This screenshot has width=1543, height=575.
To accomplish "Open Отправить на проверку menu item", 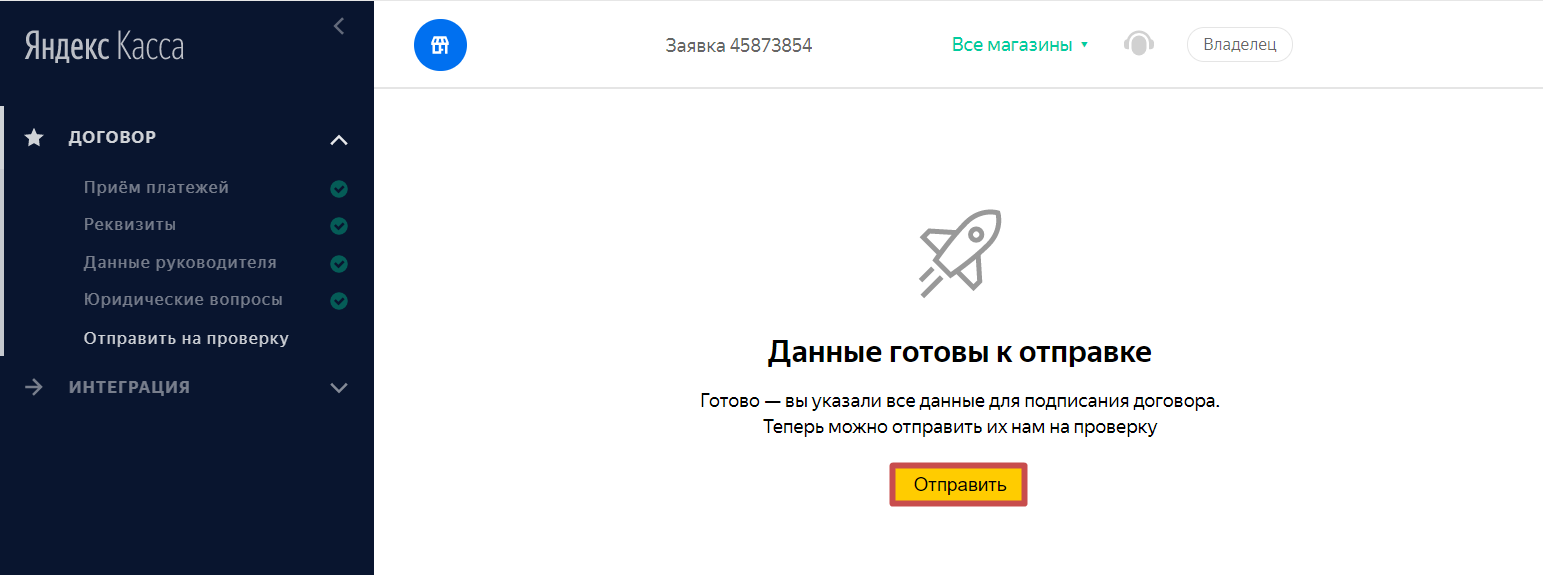I will point(186,338).
